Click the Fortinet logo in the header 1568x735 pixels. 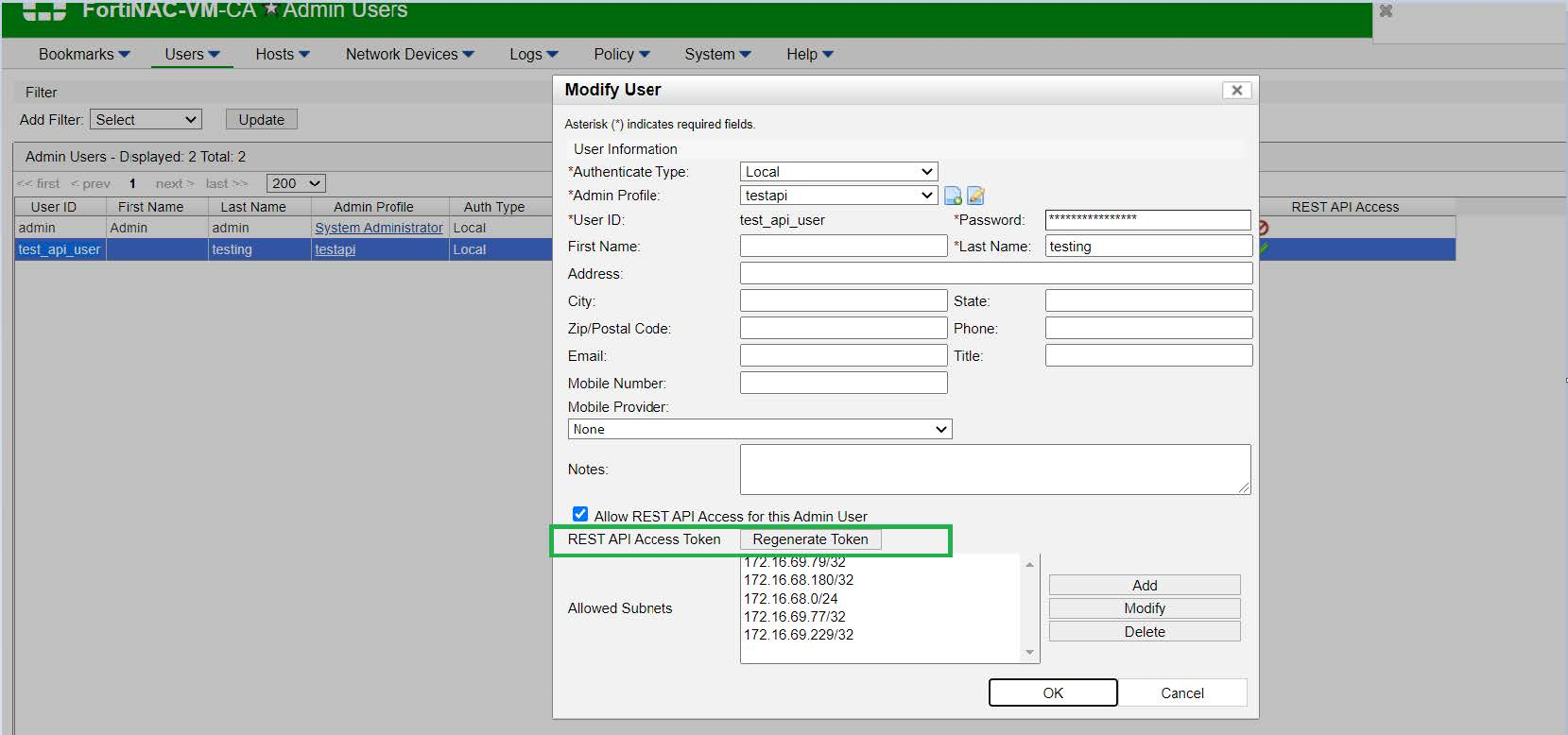pos(43,10)
